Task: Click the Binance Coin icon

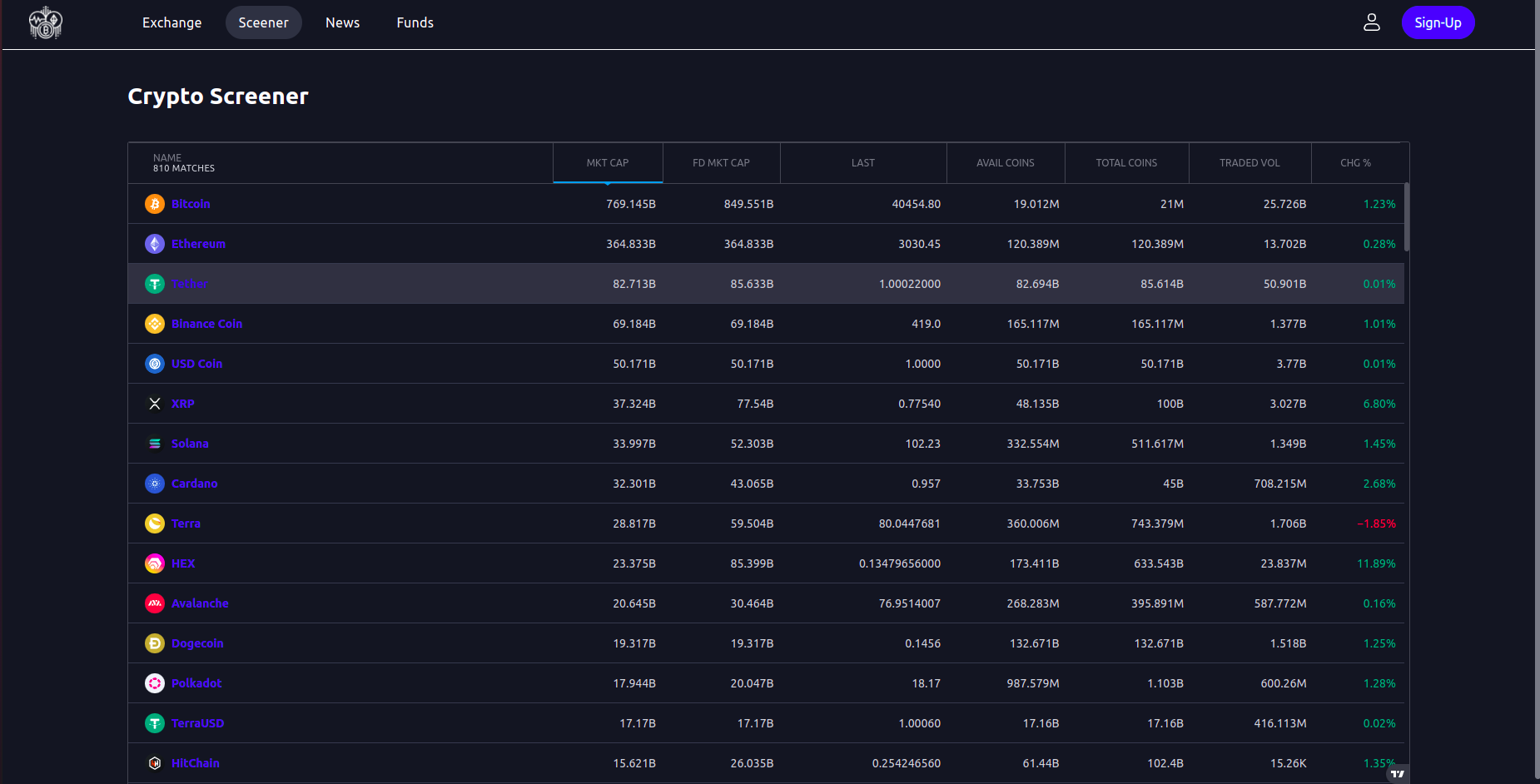Action: click(155, 324)
